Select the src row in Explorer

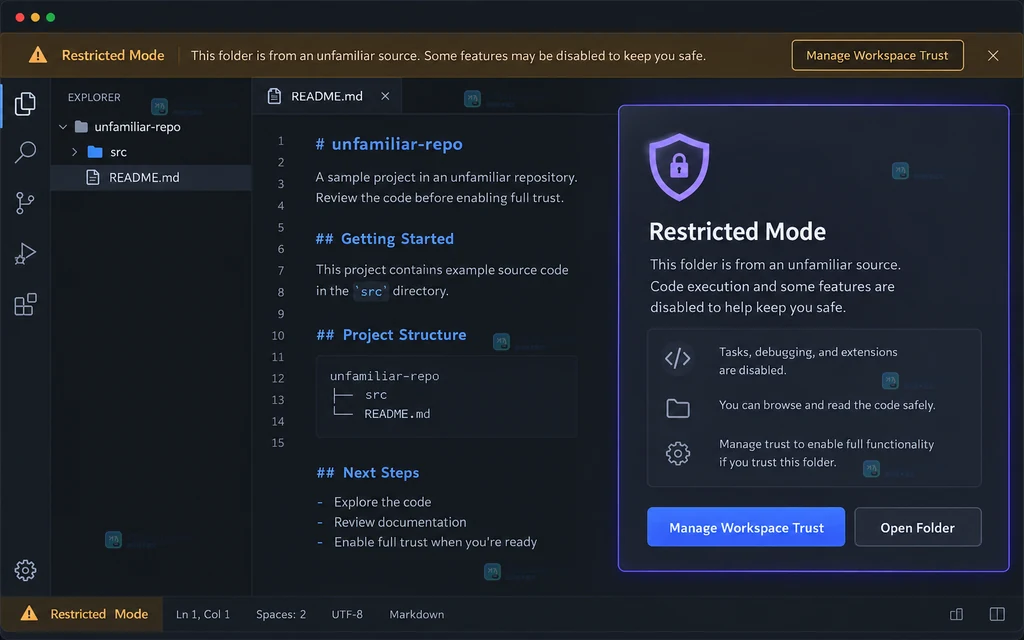click(151, 152)
